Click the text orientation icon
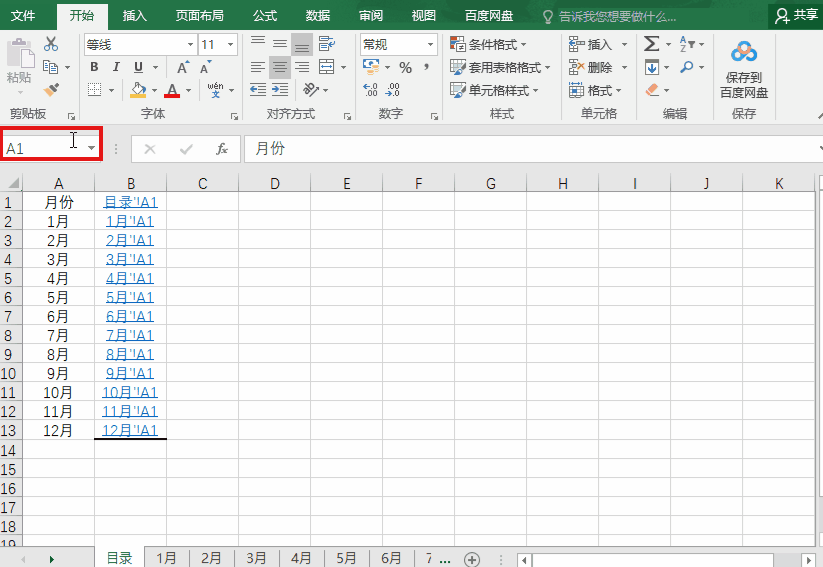The image size is (823, 567). coord(311,90)
